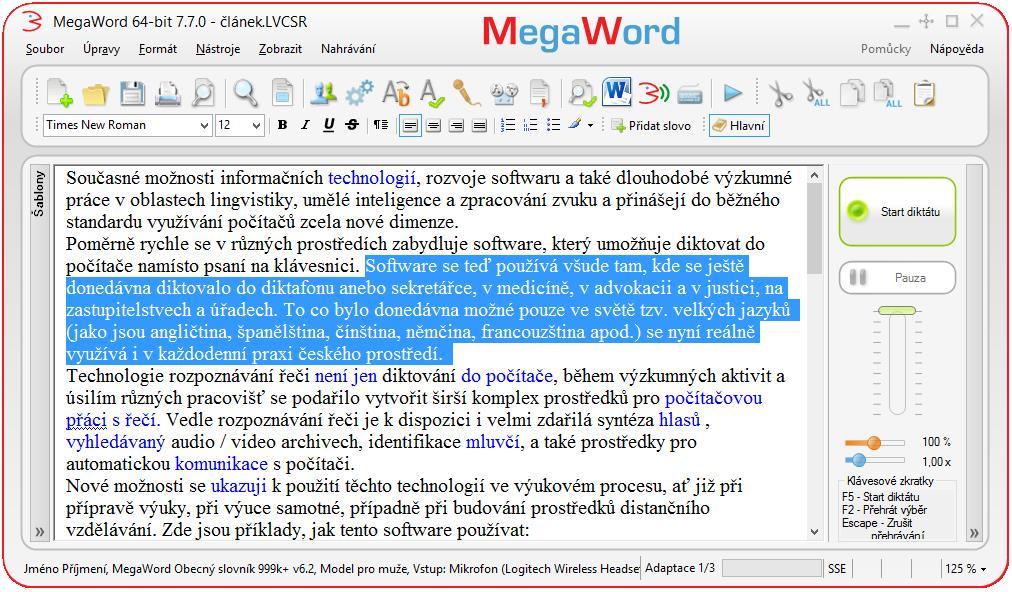Open settings with the gears icon
The image size is (1012, 592).
coord(359,94)
